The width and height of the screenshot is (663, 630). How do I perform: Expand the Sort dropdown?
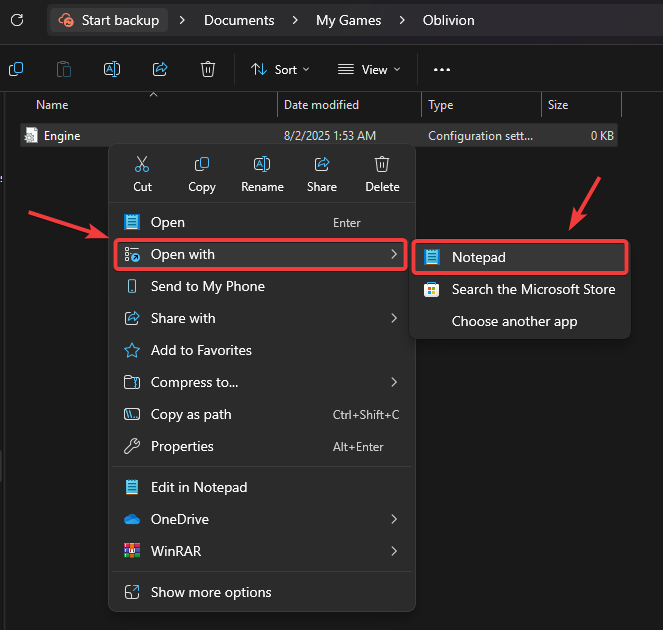click(x=280, y=69)
